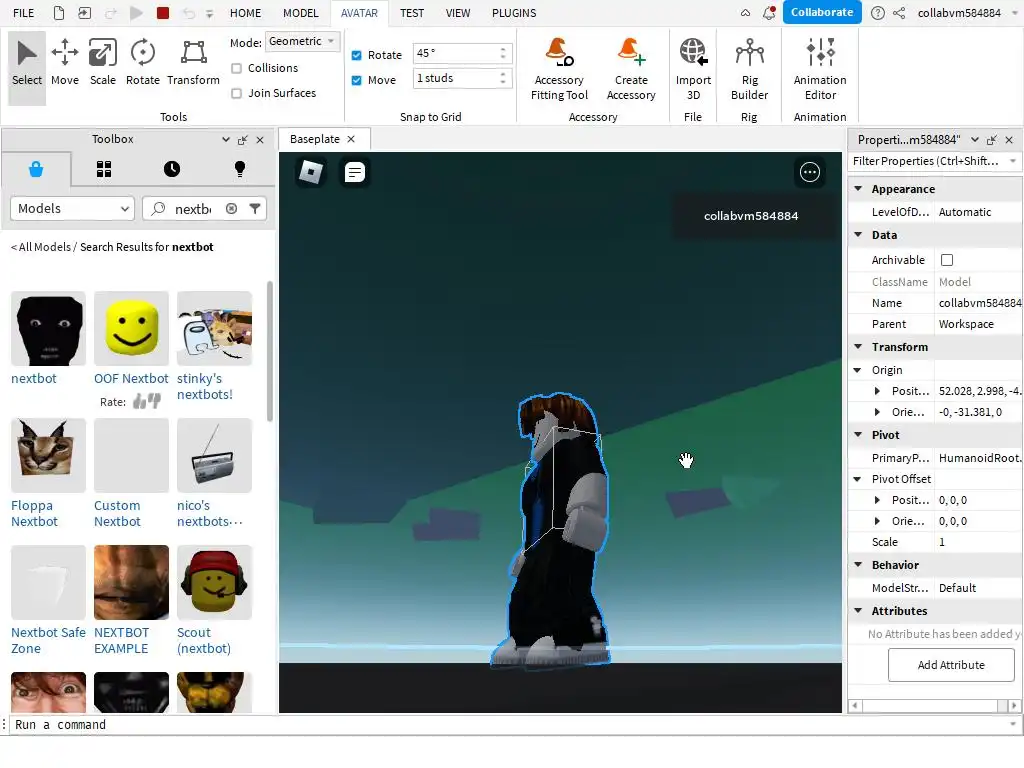The width and height of the screenshot is (1024, 768).
Task: Open the Animation Editor
Action: tap(820, 69)
